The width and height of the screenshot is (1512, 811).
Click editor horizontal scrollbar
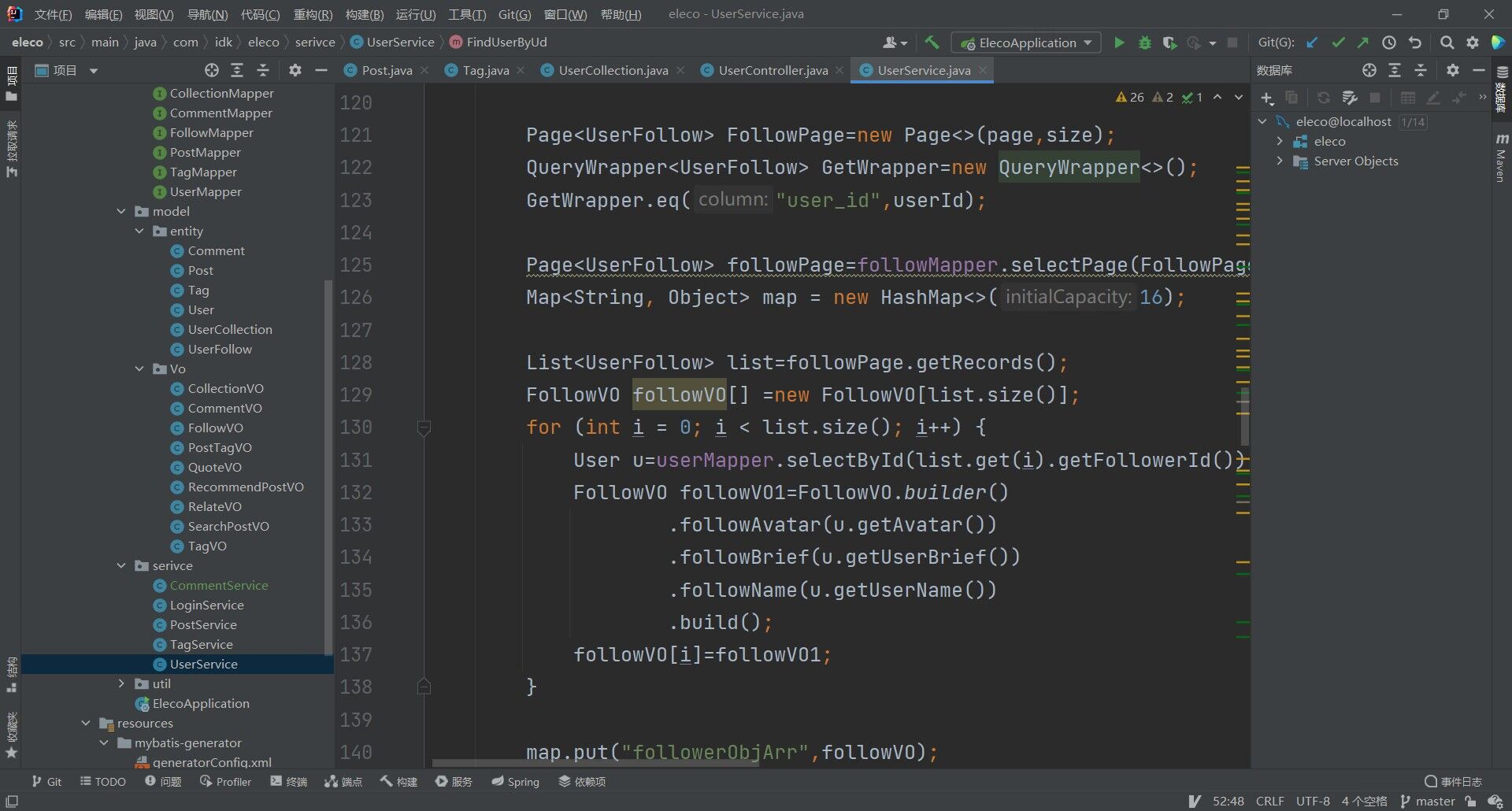point(595,763)
